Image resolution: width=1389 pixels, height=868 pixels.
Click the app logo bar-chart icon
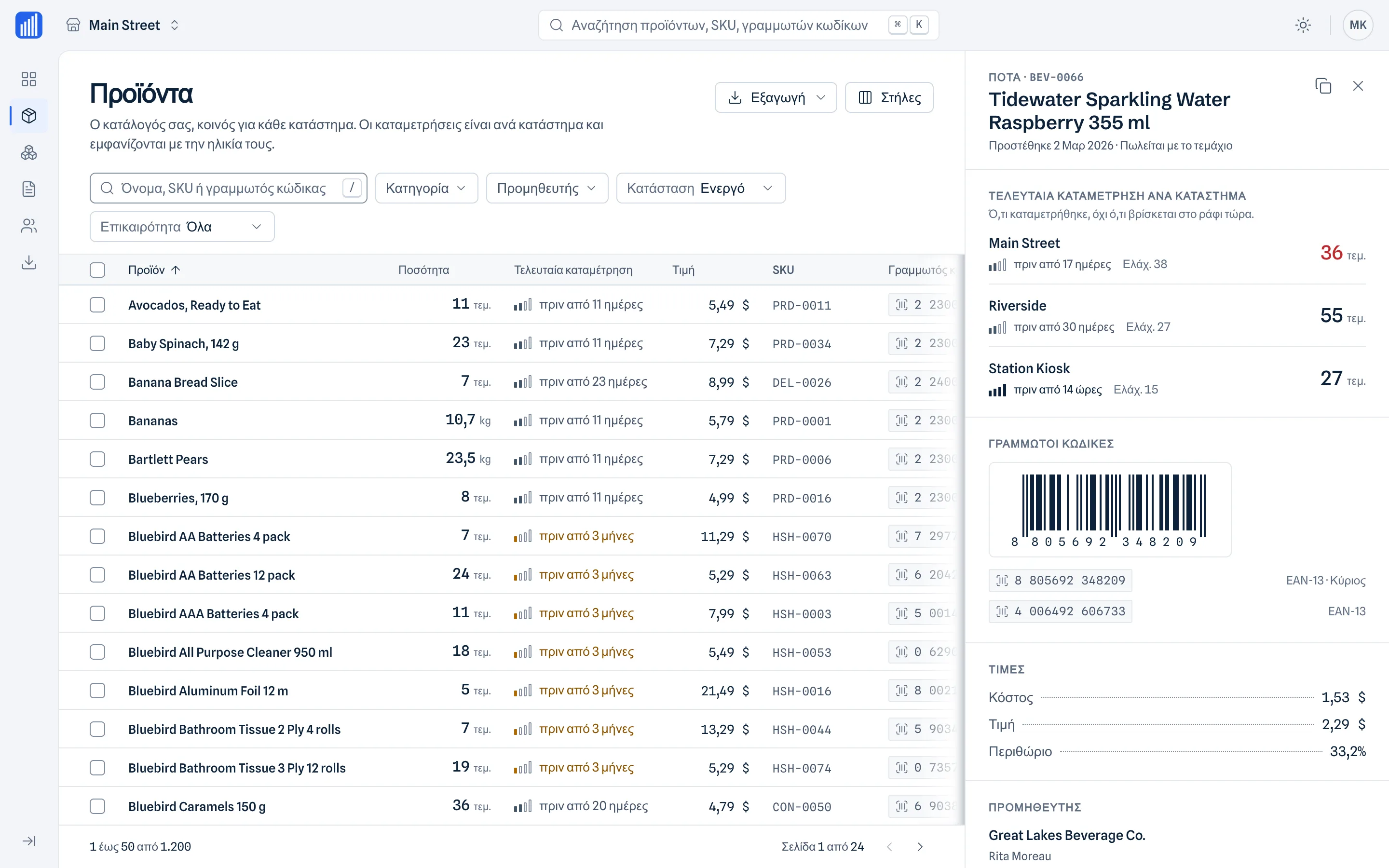pyautogui.click(x=29, y=25)
